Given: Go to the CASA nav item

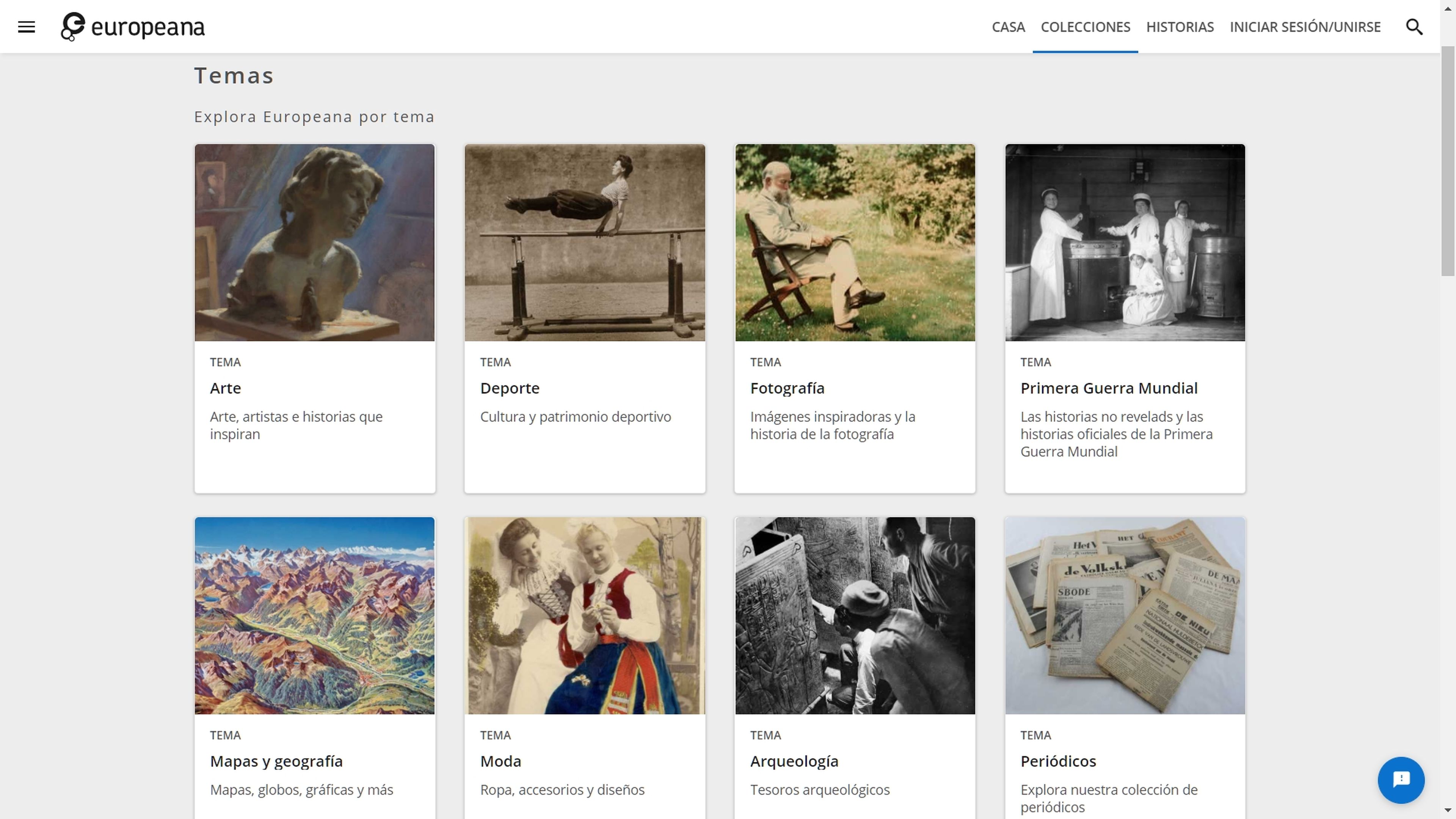Looking at the screenshot, I should [x=1008, y=27].
